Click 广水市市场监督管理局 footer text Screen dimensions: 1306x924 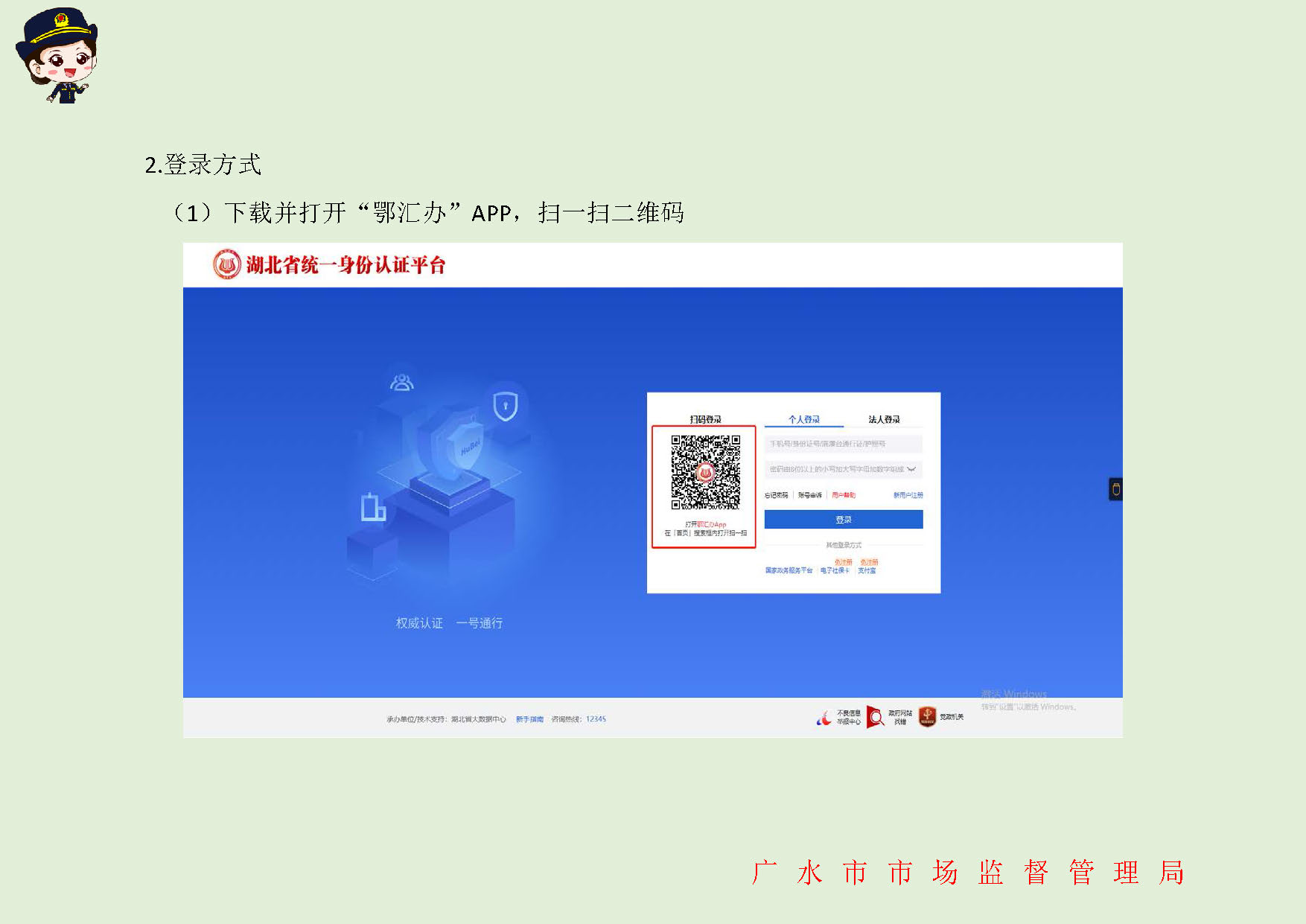click(x=968, y=872)
